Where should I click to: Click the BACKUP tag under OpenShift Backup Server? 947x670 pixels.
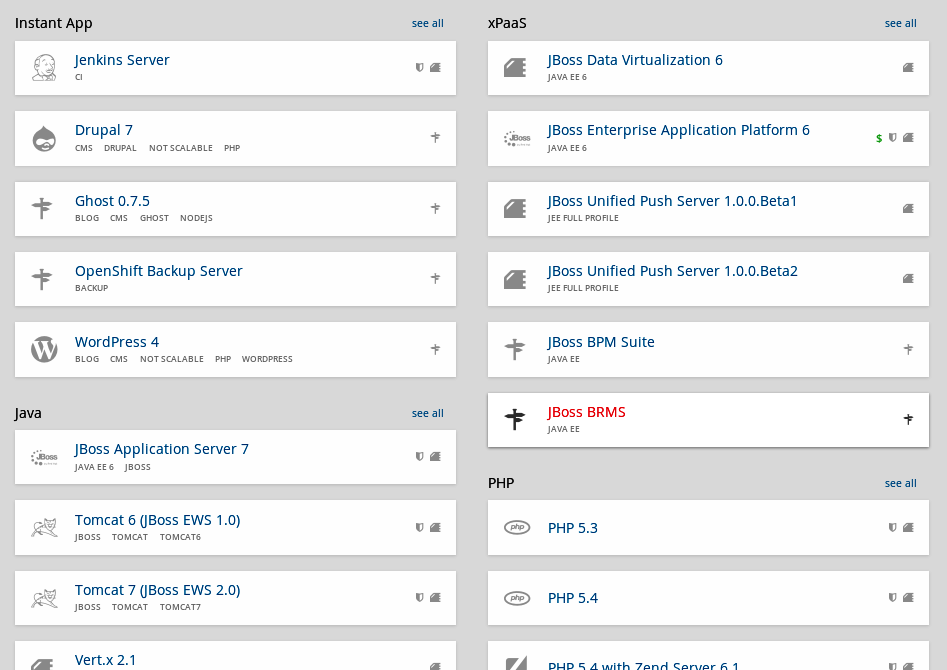point(91,288)
